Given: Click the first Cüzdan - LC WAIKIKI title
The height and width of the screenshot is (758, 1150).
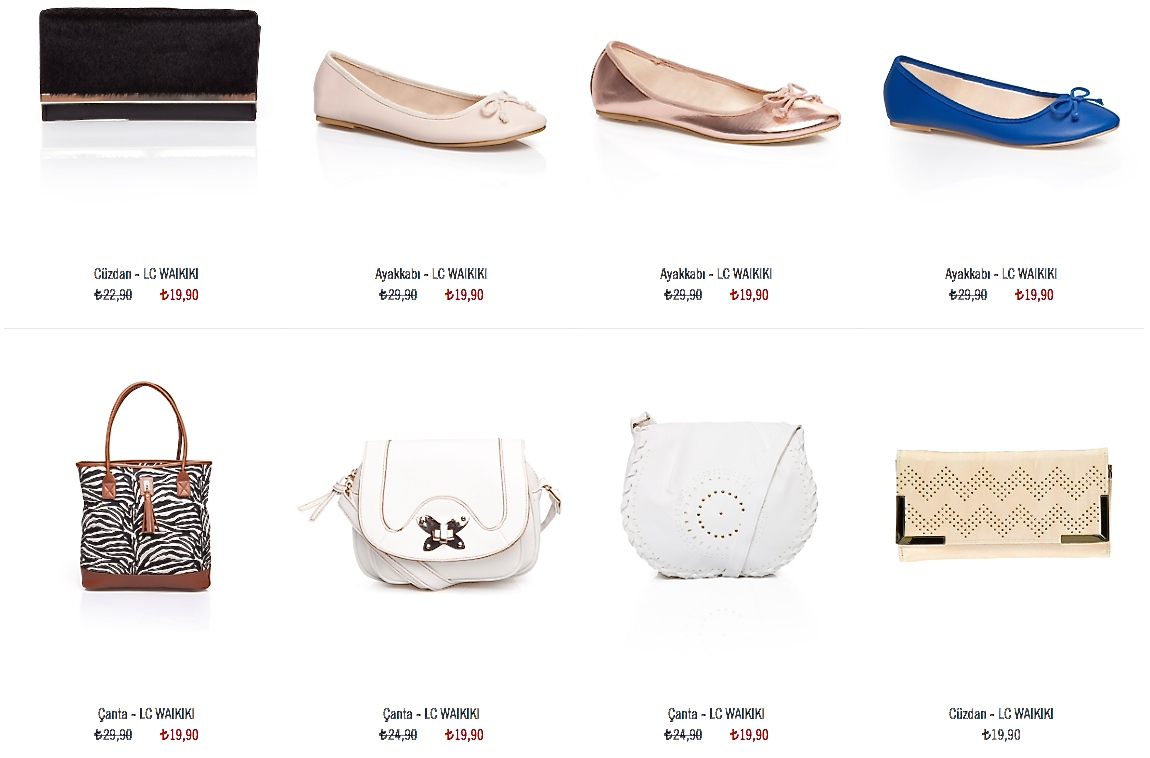Looking at the screenshot, I should click(146, 273).
